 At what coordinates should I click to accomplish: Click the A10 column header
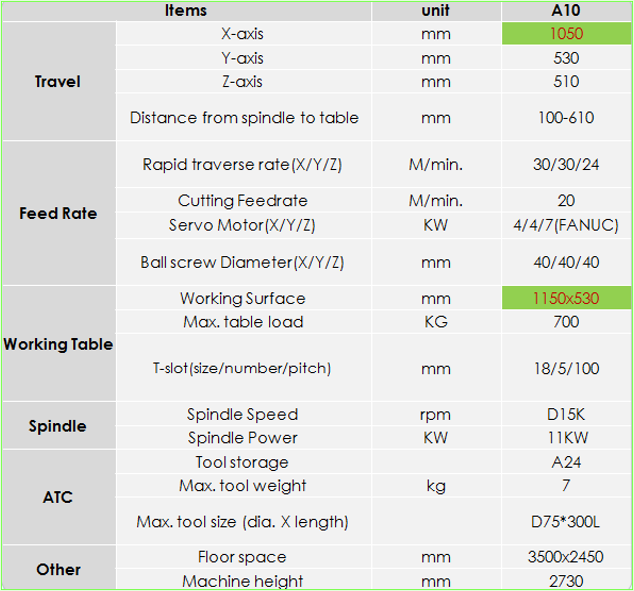click(566, 11)
